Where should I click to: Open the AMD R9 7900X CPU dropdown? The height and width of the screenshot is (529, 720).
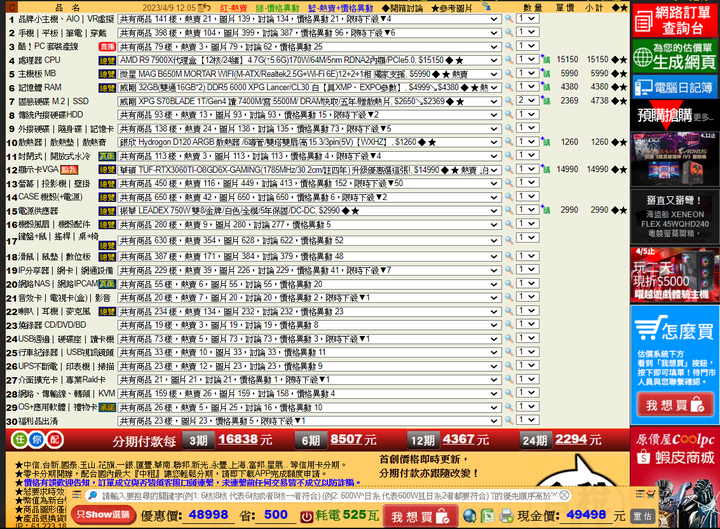[309, 60]
